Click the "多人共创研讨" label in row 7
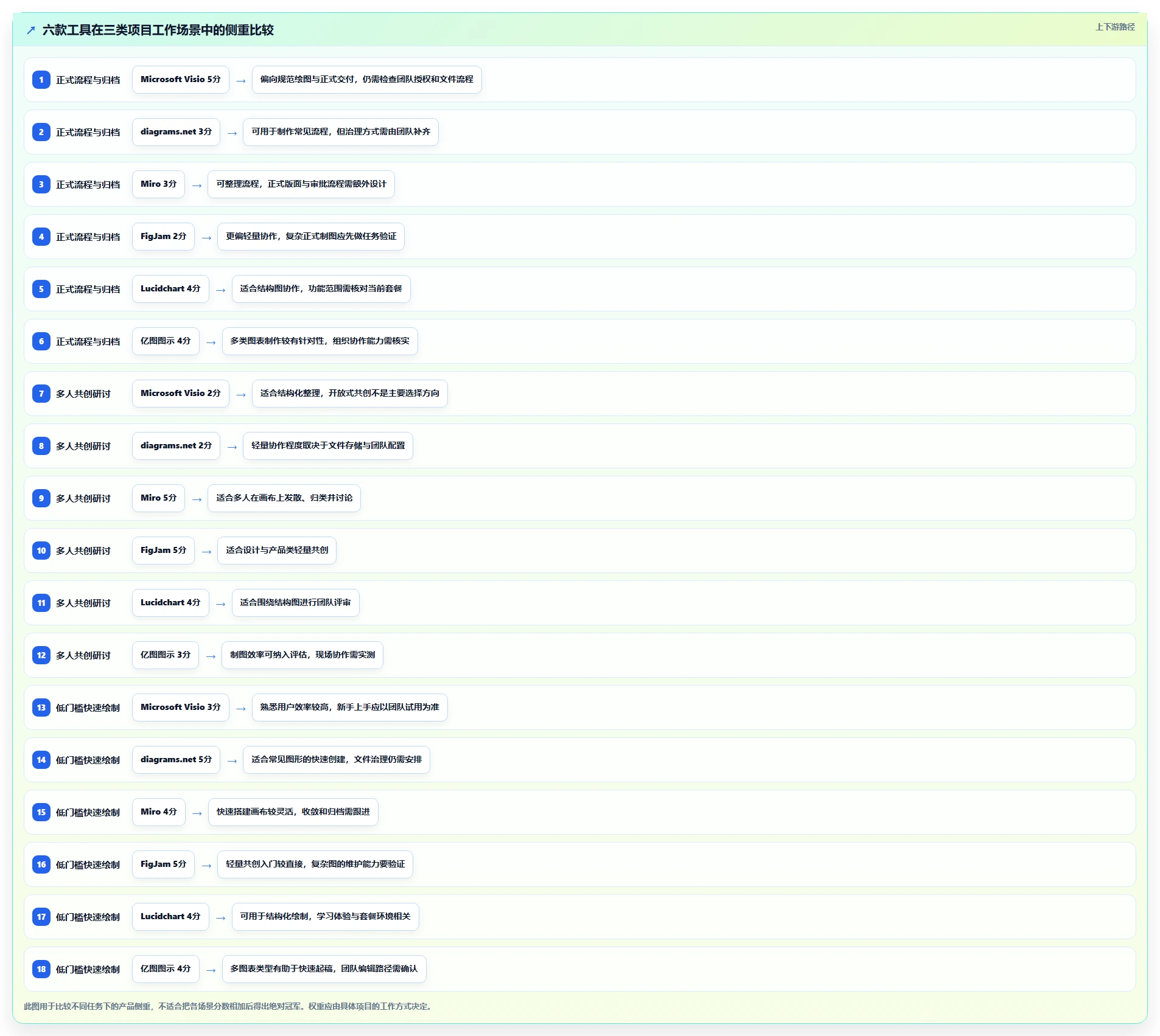Image resolution: width=1160 pixels, height=1036 pixels. (x=83, y=394)
